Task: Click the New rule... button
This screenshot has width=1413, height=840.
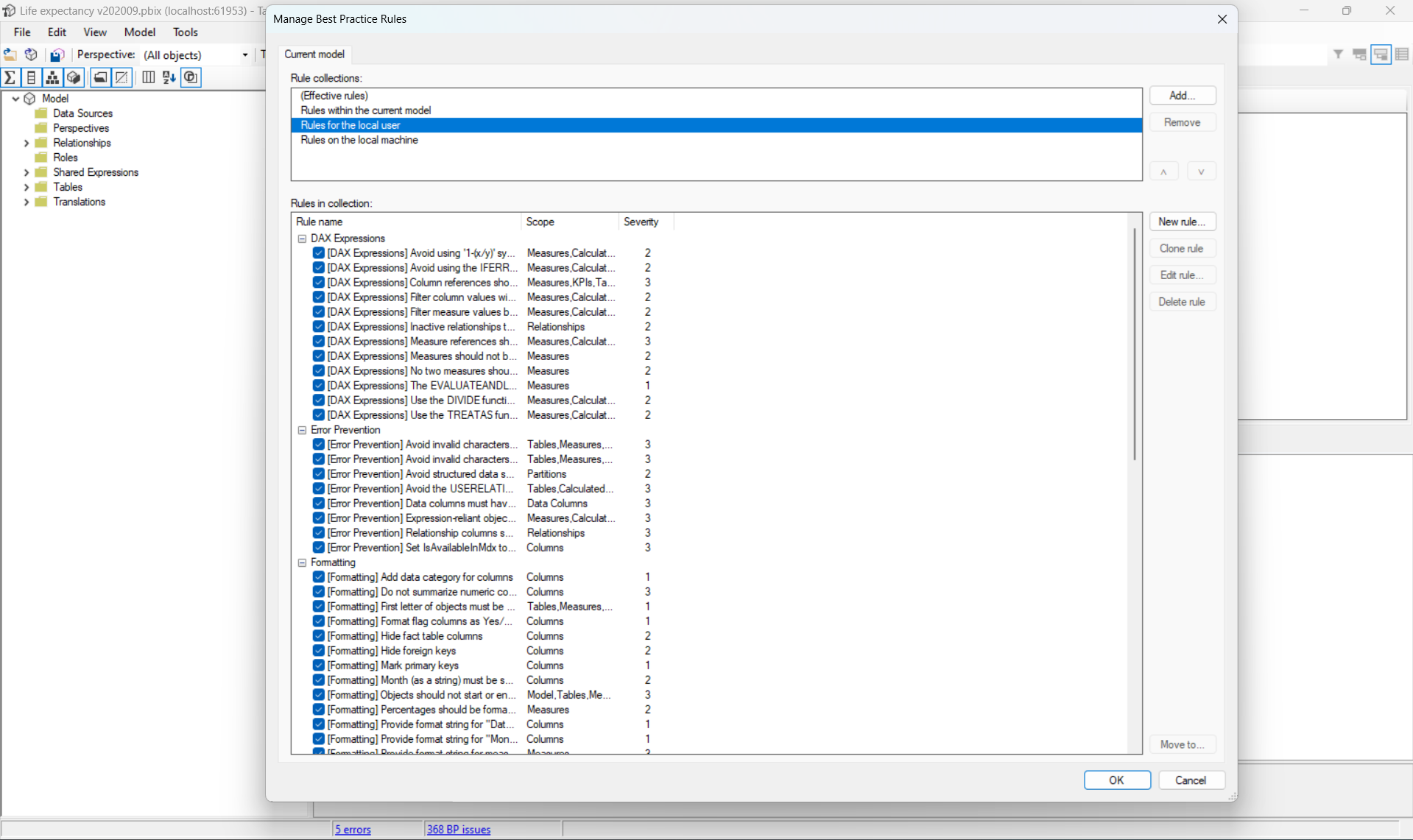Action: pyautogui.click(x=1183, y=222)
